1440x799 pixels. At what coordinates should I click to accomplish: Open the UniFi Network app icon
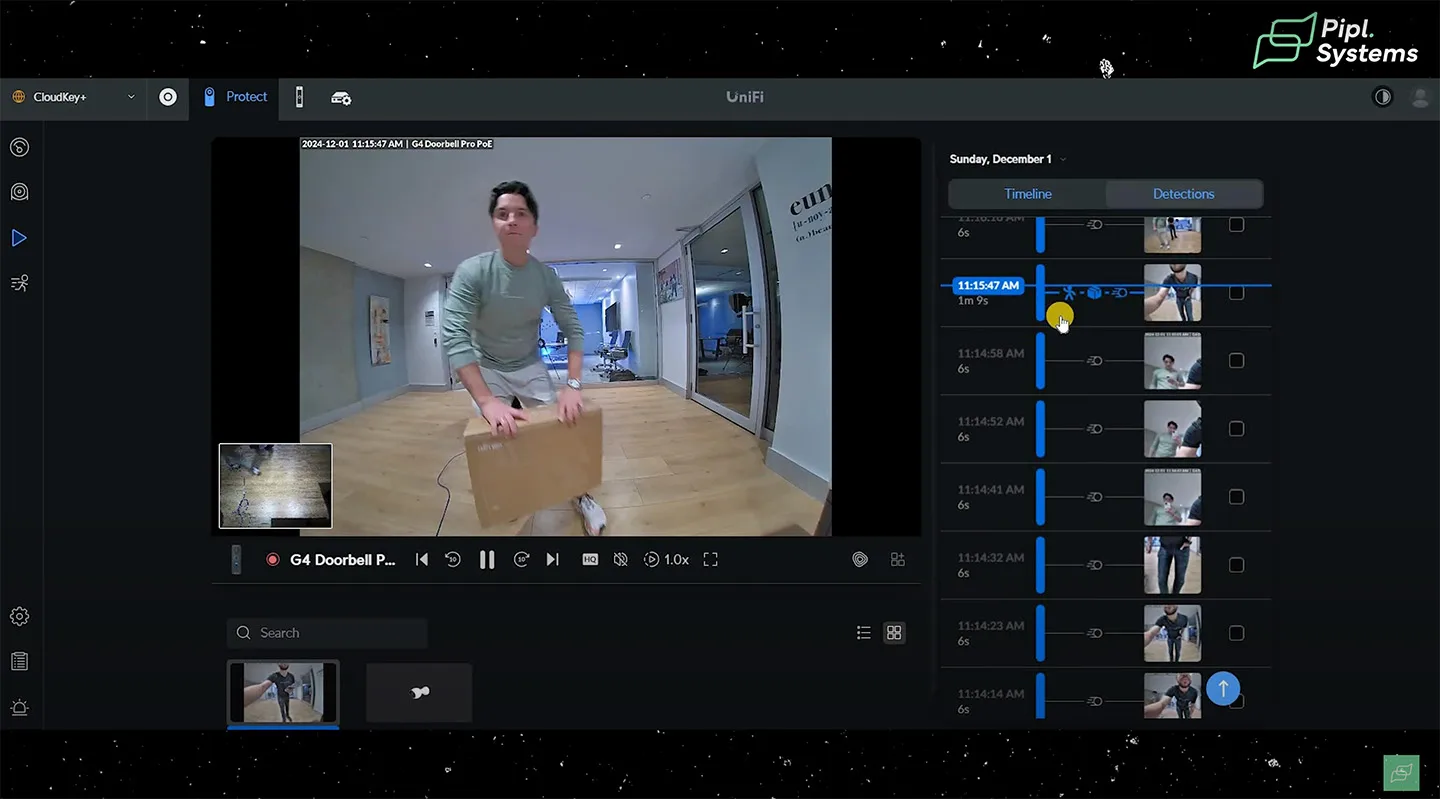click(168, 97)
